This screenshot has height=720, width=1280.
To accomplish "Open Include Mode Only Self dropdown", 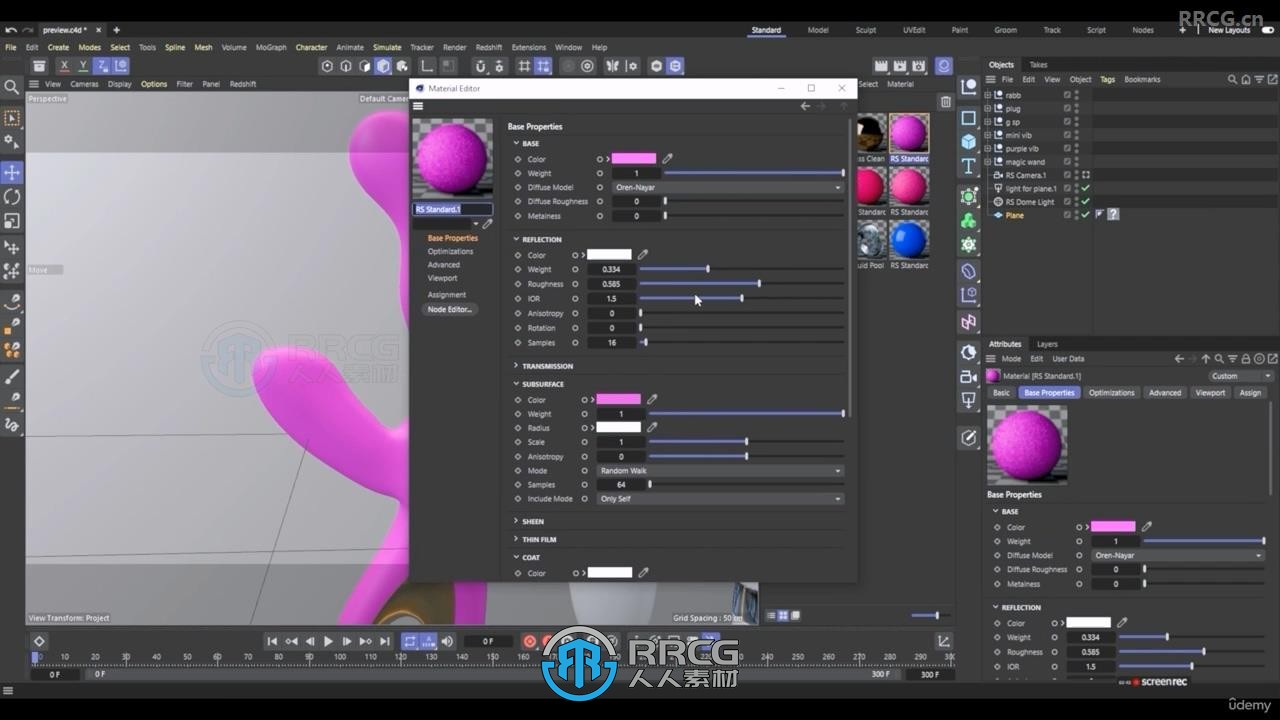I will 720,498.
